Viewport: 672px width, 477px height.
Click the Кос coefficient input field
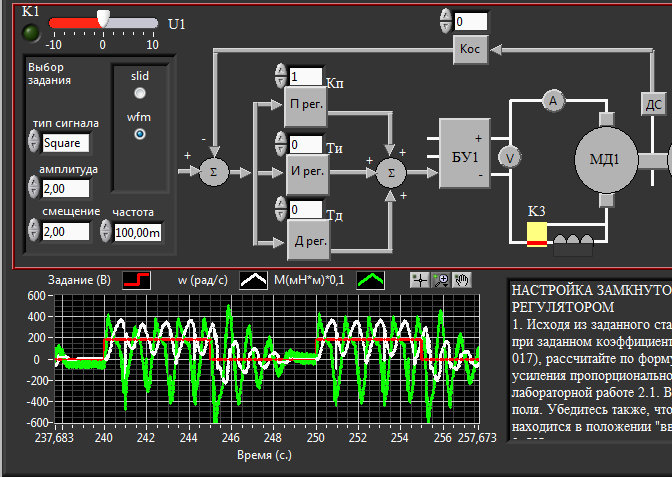471,21
